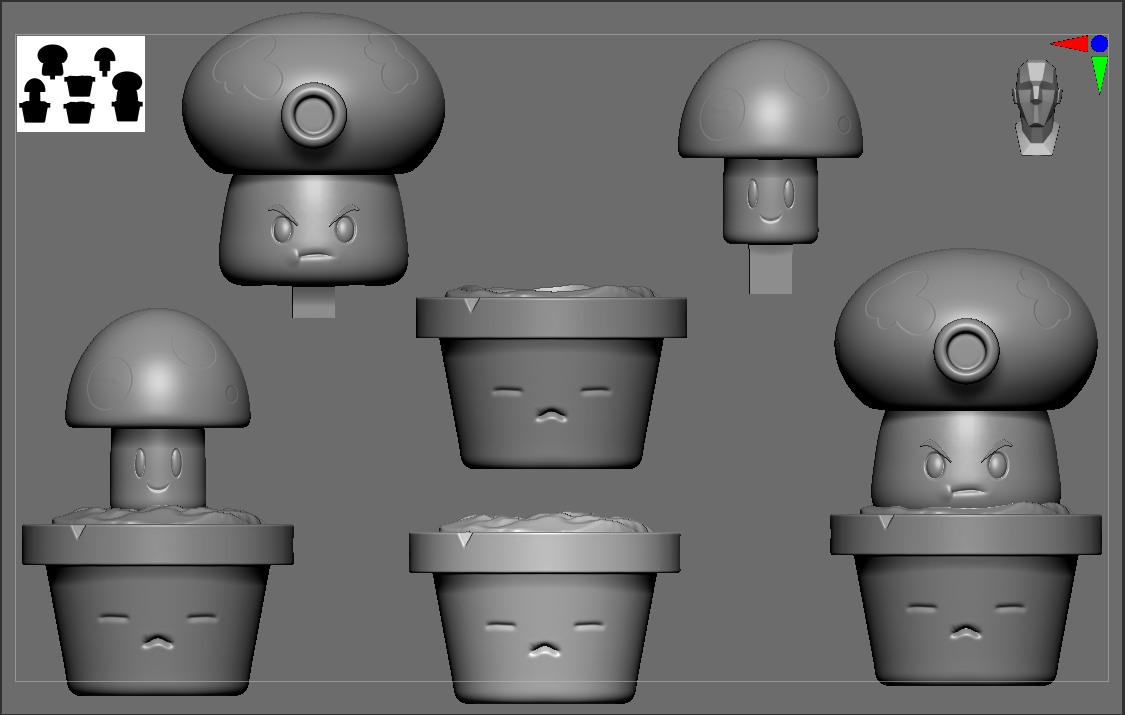Viewport: 1125px width, 715px height.
Task: Click the ring nozzle on unpotted angry mushroom
Action: pos(314,115)
